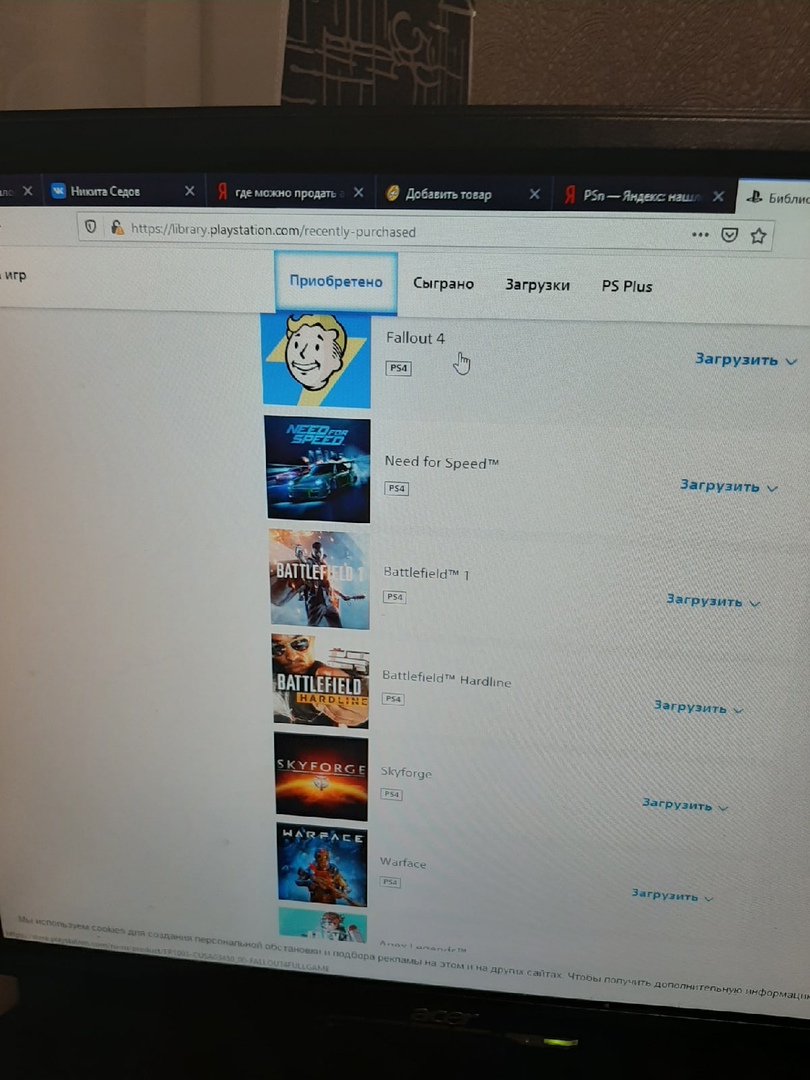810x1080 pixels.
Task: Bookmark this page with the star icon
Action: [x=758, y=236]
